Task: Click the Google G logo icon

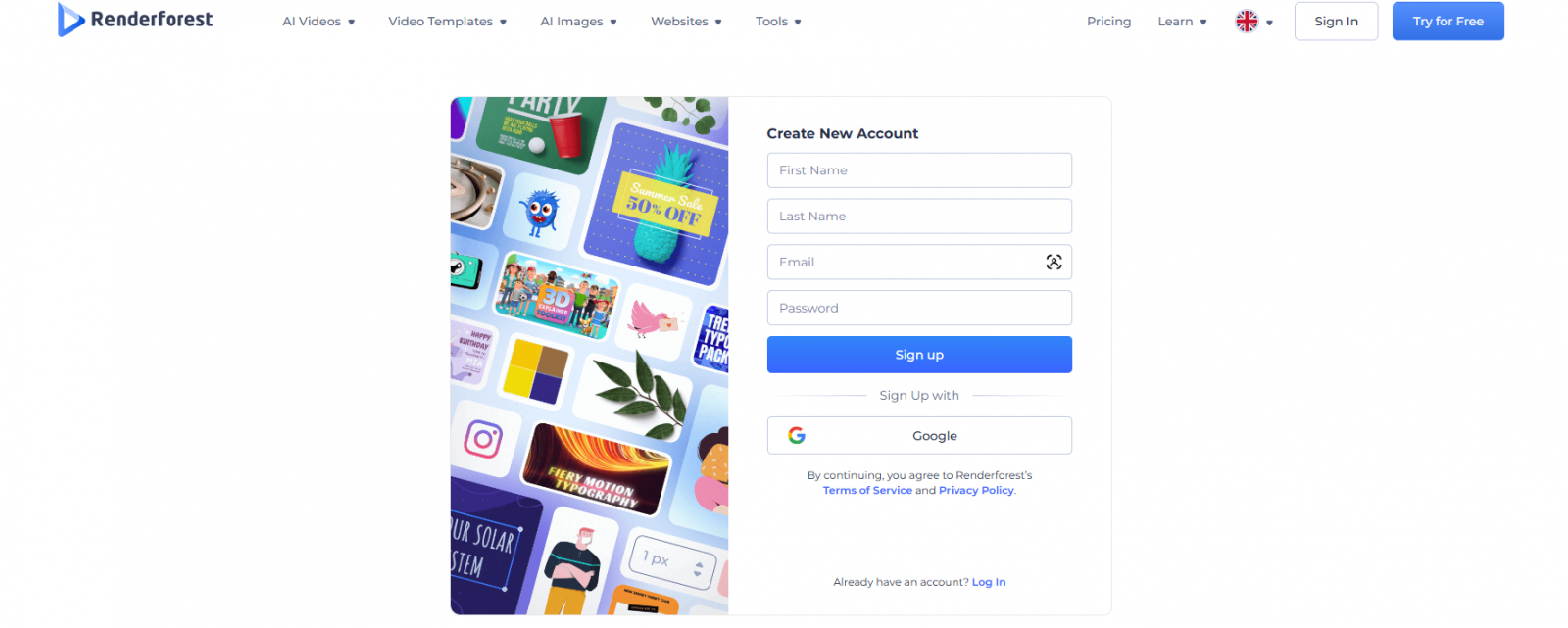Action: click(797, 435)
